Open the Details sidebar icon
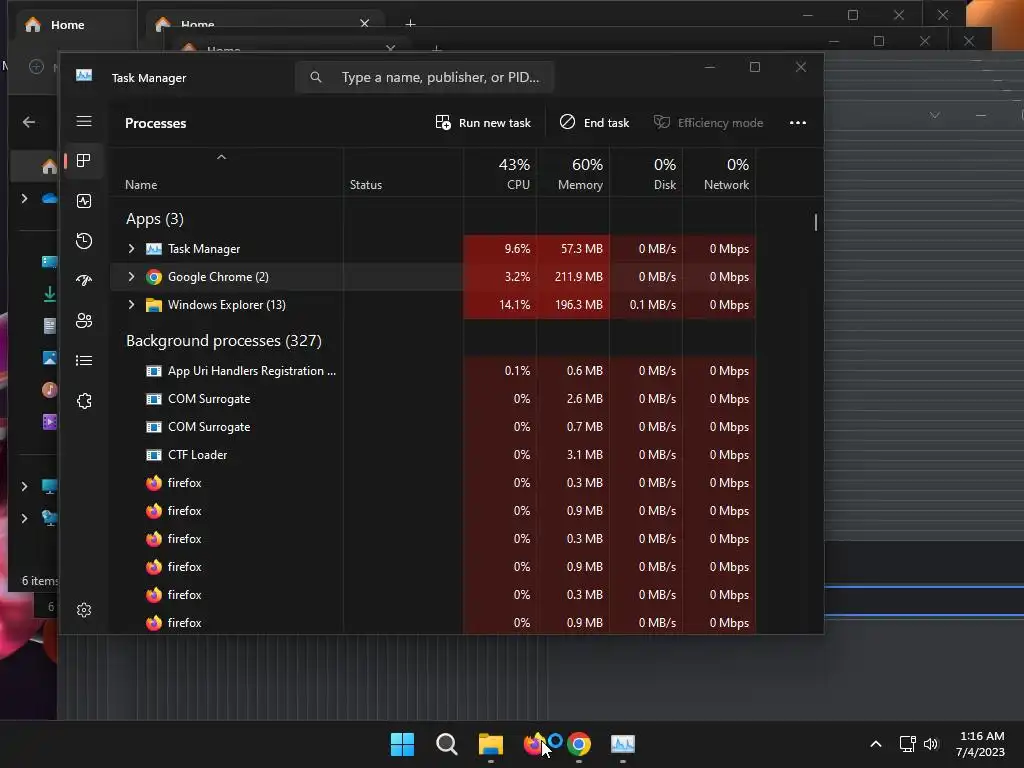This screenshot has width=1024, height=768. pos(84,360)
